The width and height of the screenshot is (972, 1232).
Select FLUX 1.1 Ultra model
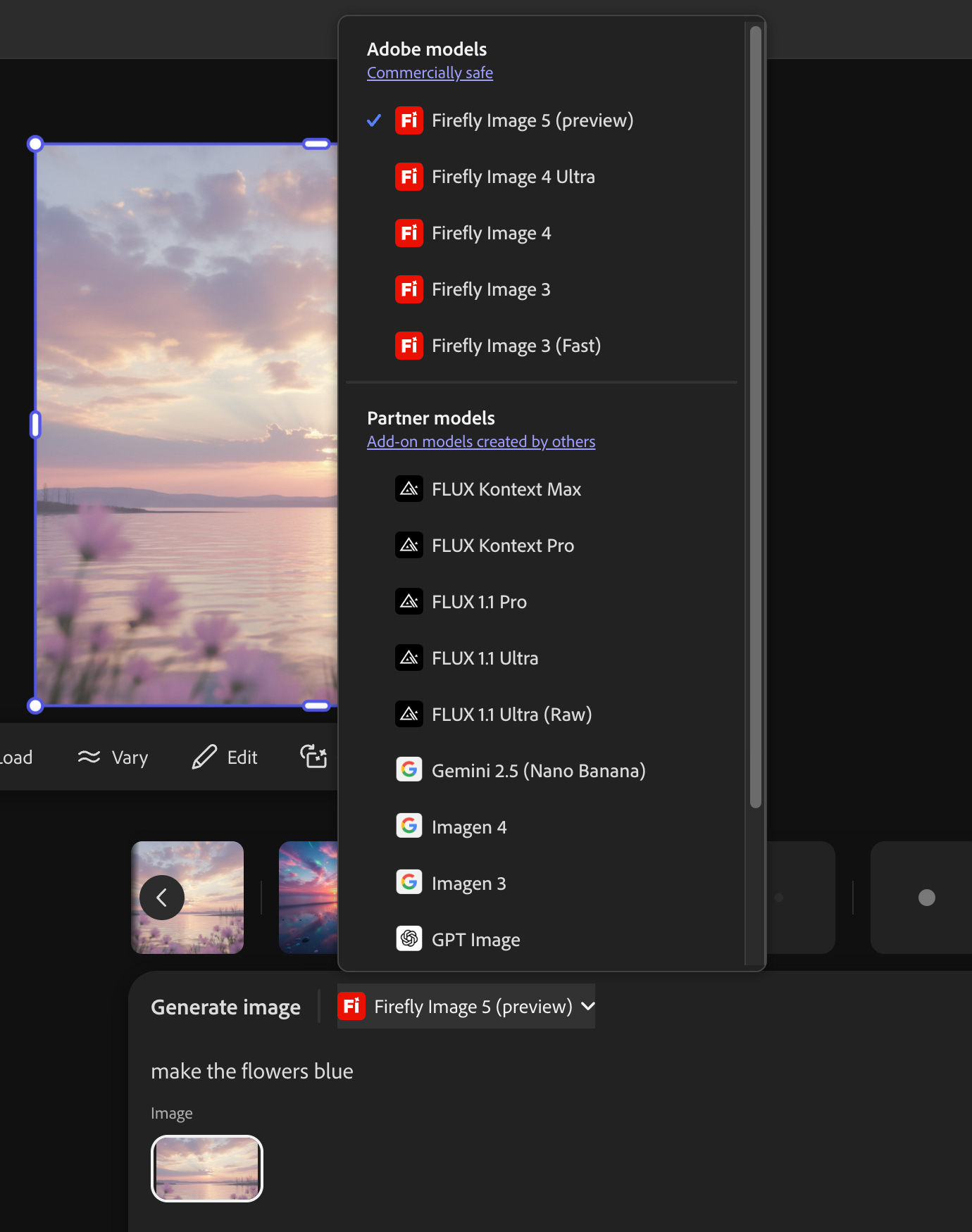coord(541,658)
